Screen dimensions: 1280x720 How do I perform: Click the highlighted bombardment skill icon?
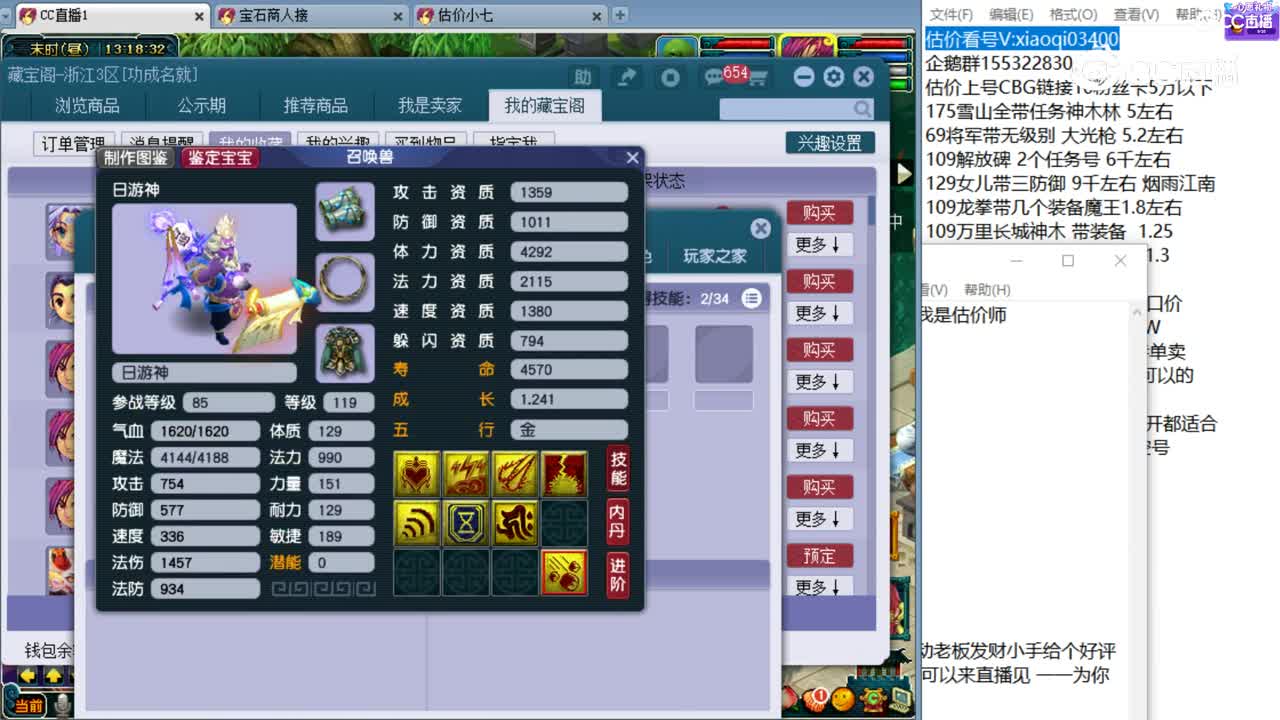coord(564,573)
